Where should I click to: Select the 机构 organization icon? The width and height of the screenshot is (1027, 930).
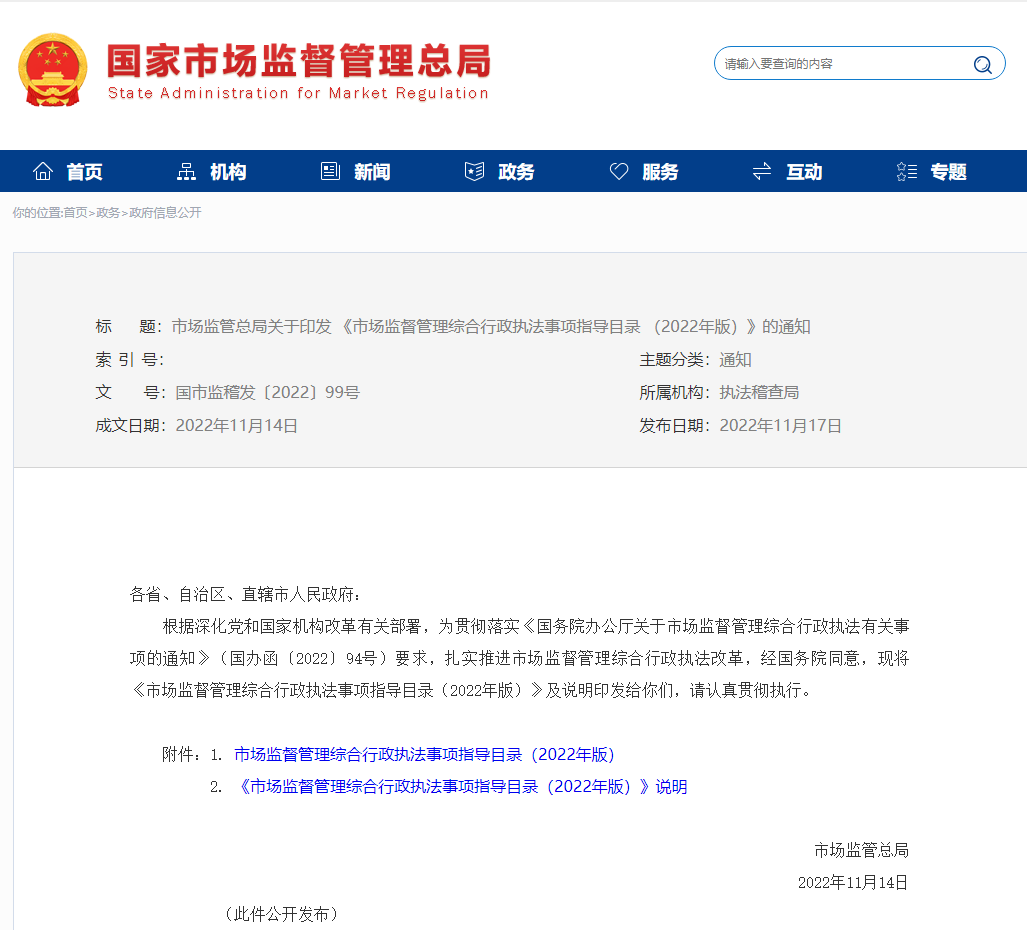point(186,170)
